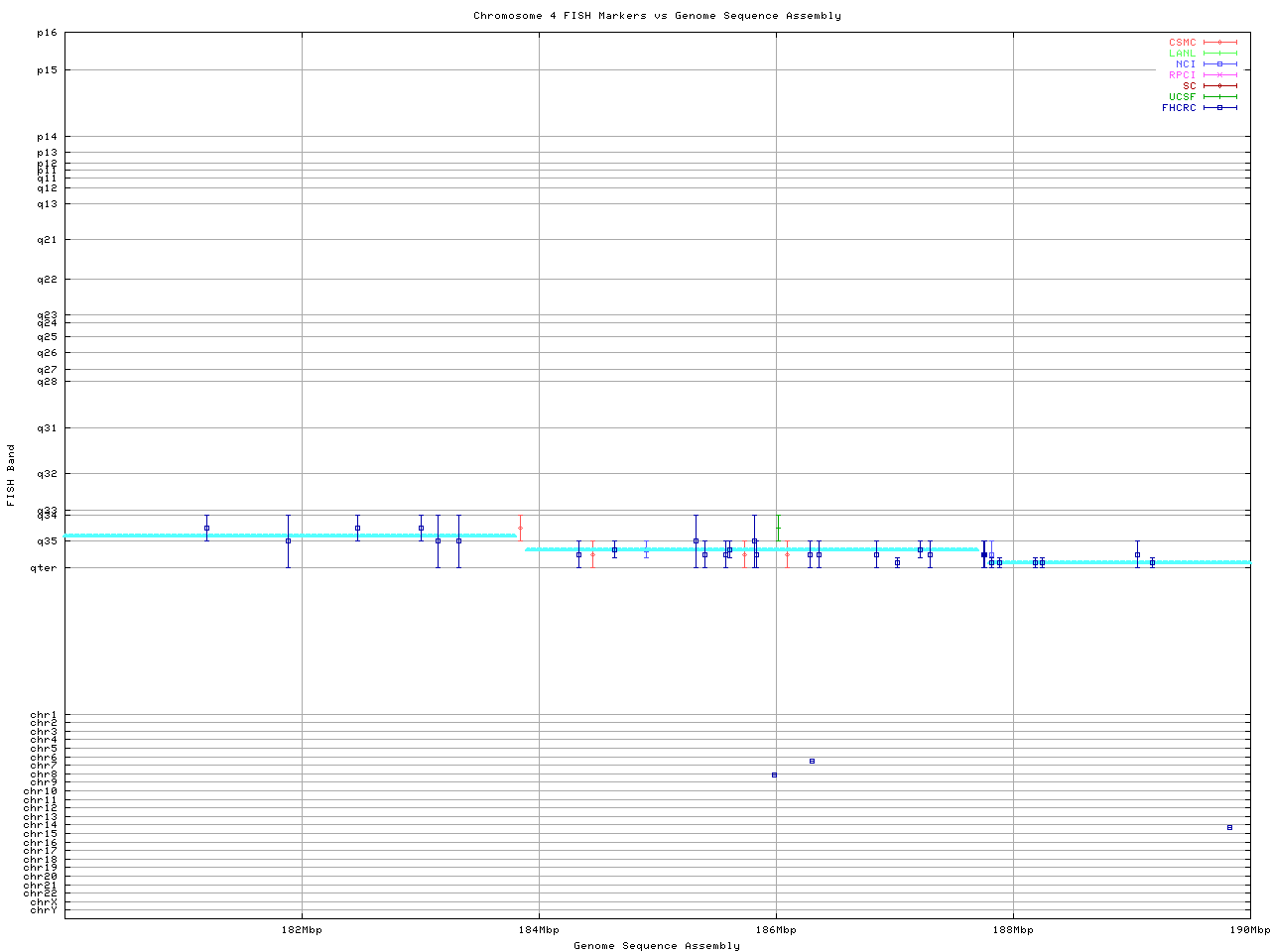Select the p15 band label
The height and width of the screenshot is (952, 1270).
point(47,69)
